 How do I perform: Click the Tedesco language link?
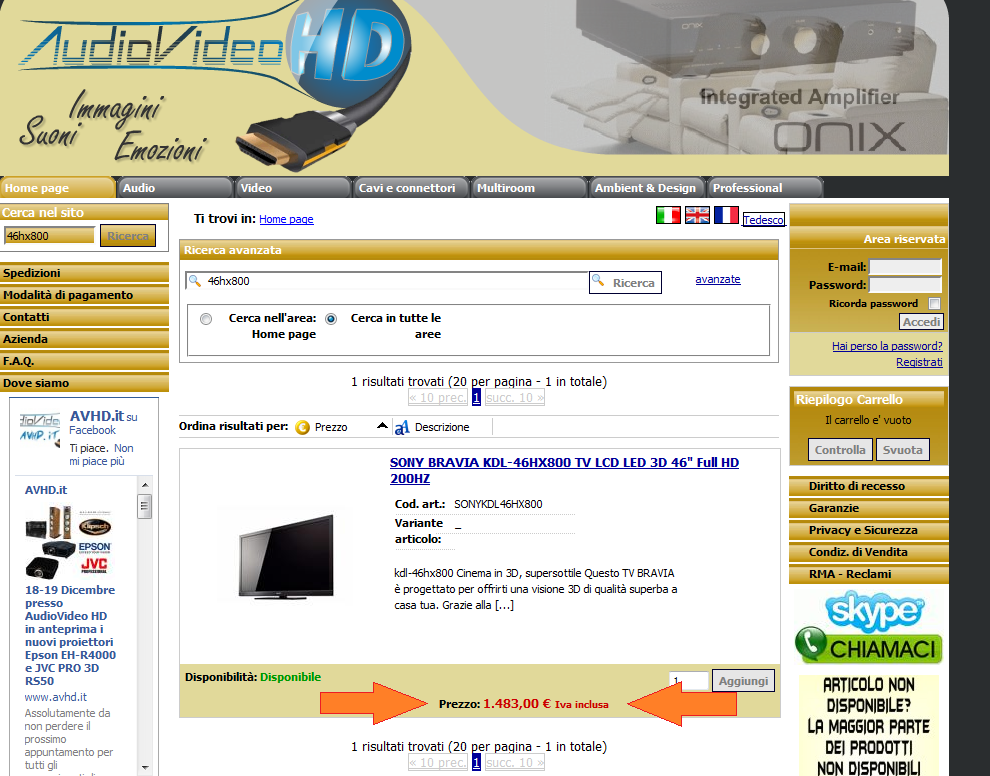tap(763, 220)
